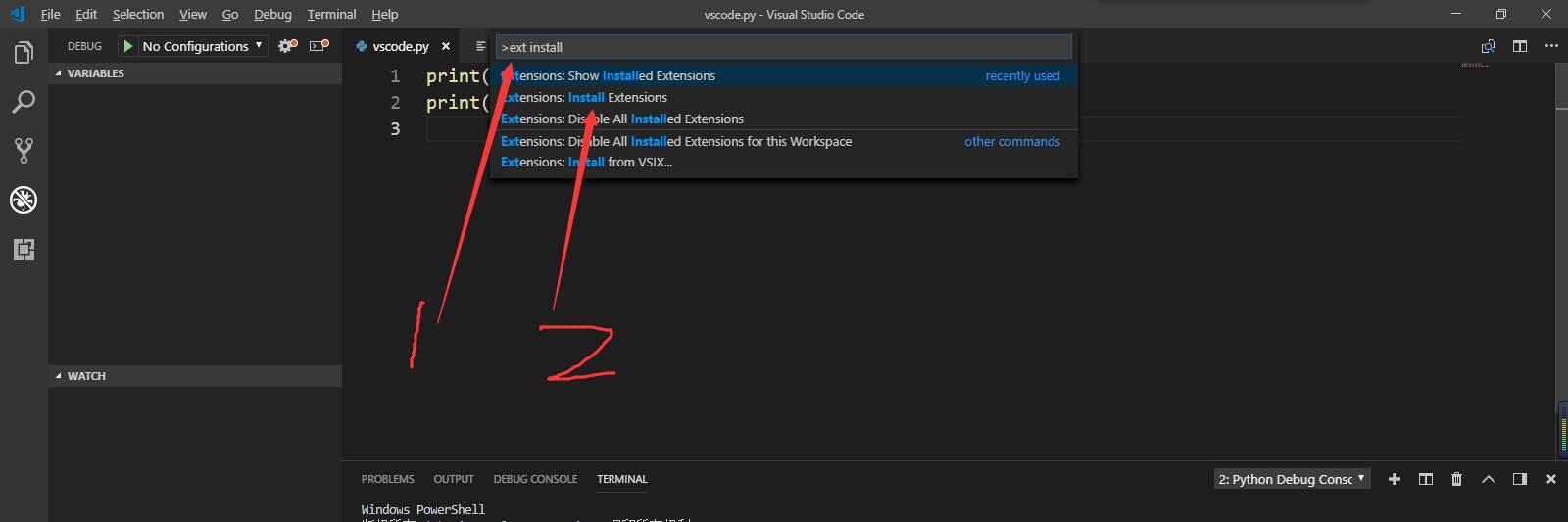
Task: Maximize the panel with the up chevron
Action: click(x=1489, y=479)
